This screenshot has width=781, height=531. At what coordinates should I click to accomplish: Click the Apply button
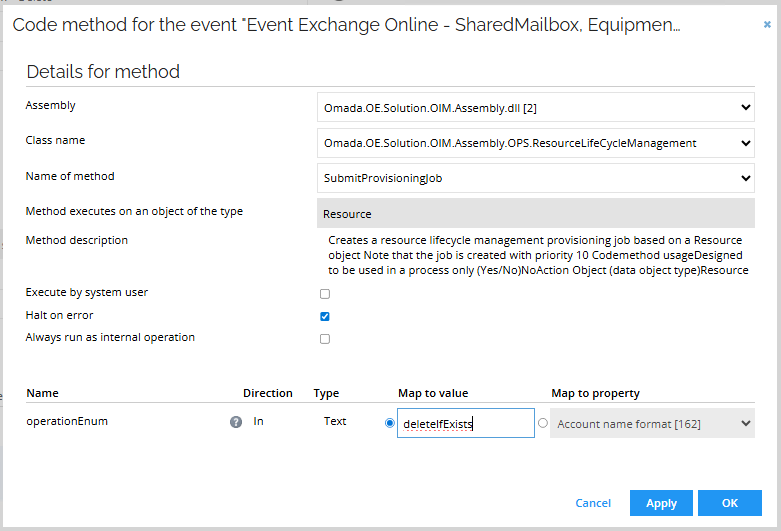pos(661,503)
